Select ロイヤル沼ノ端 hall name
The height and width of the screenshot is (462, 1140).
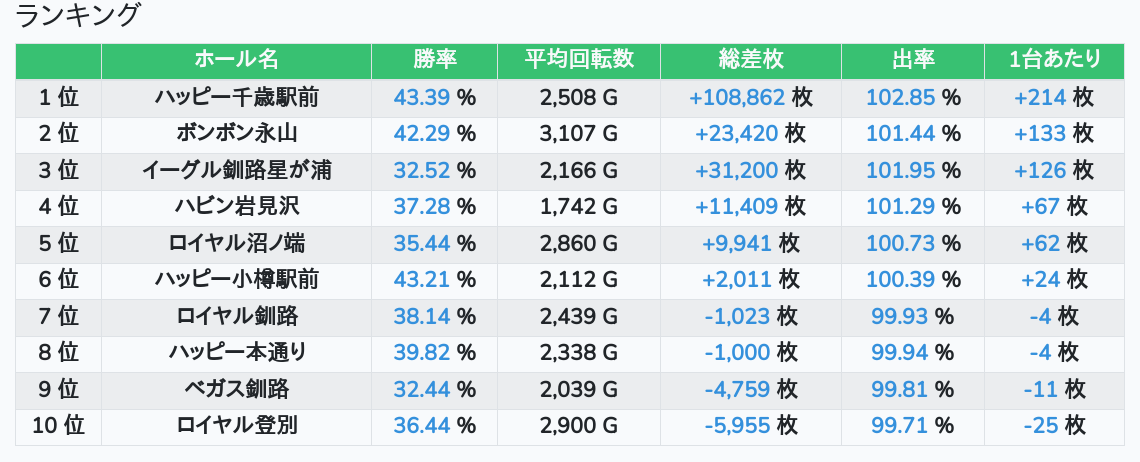(x=236, y=243)
